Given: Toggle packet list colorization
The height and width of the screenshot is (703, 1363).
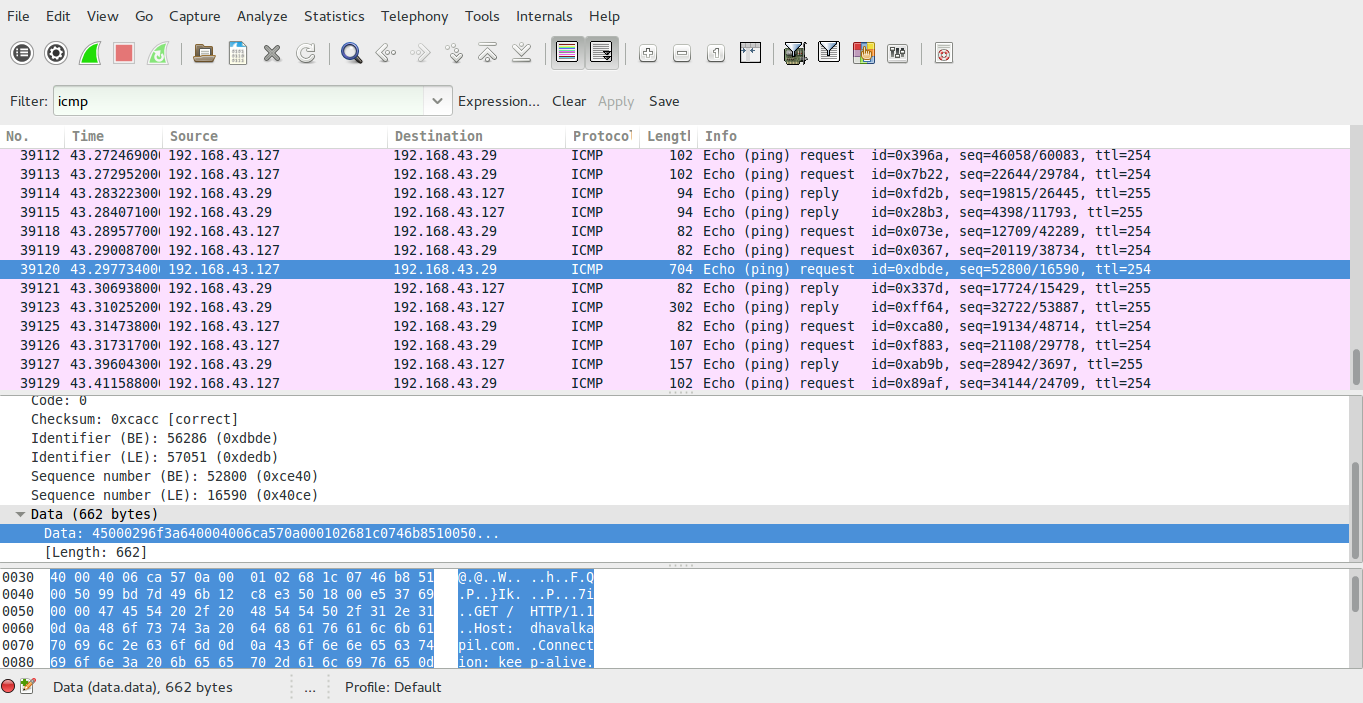Looking at the screenshot, I should point(568,53).
